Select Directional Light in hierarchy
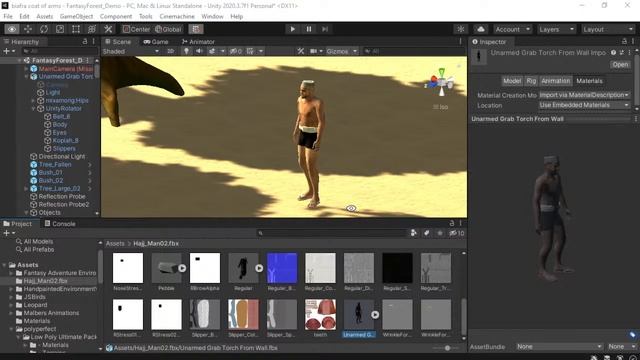This screenshot has height=360, width=640. 62,156
